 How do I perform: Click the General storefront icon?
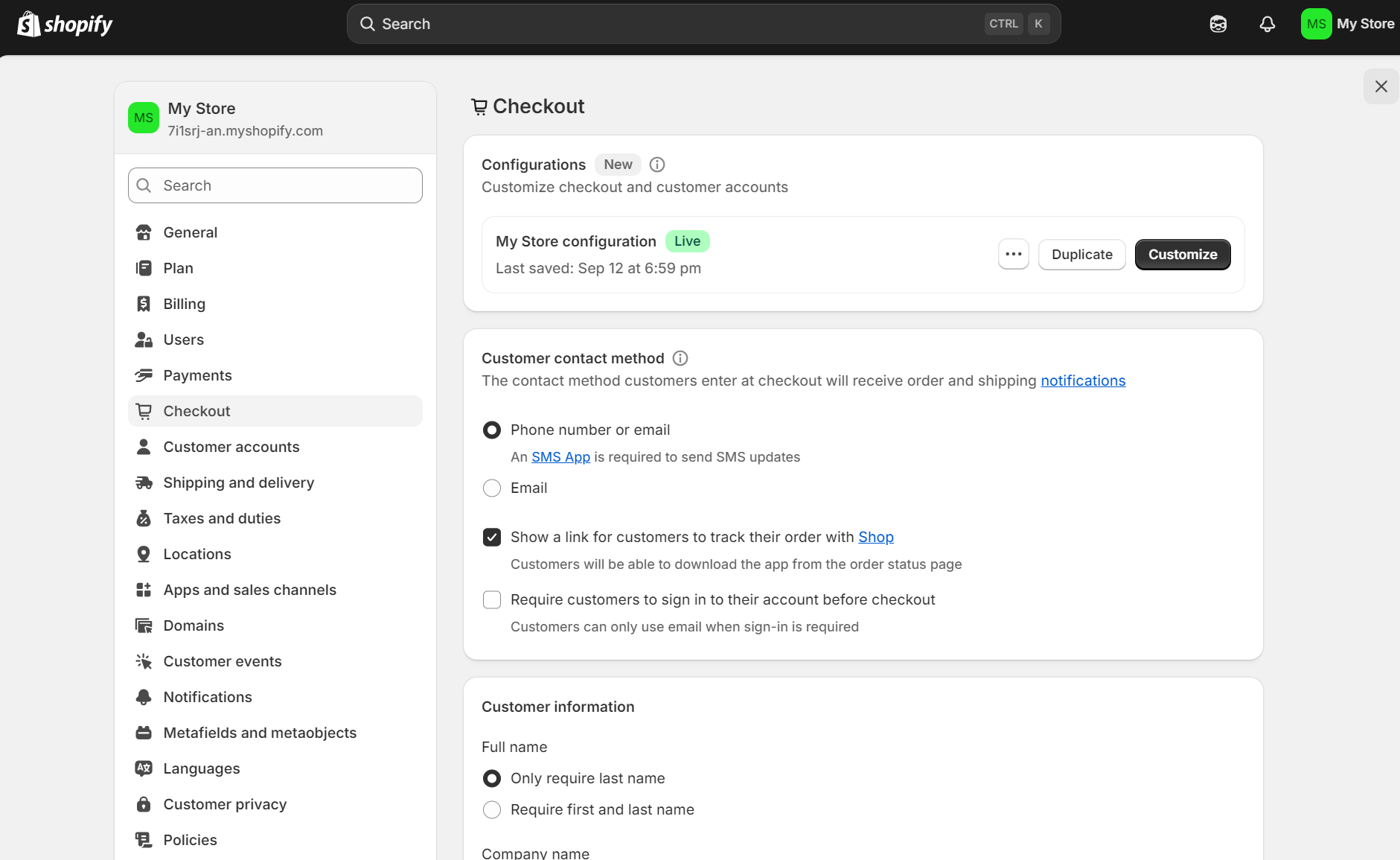(144, 232)
